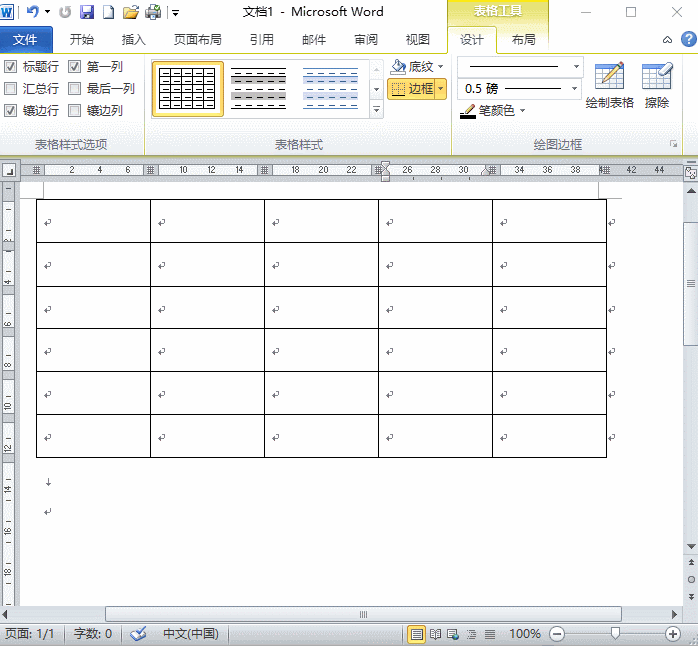Create new blank document icon
This screenshot has width=698, height=646.
(x=108, y=12)
